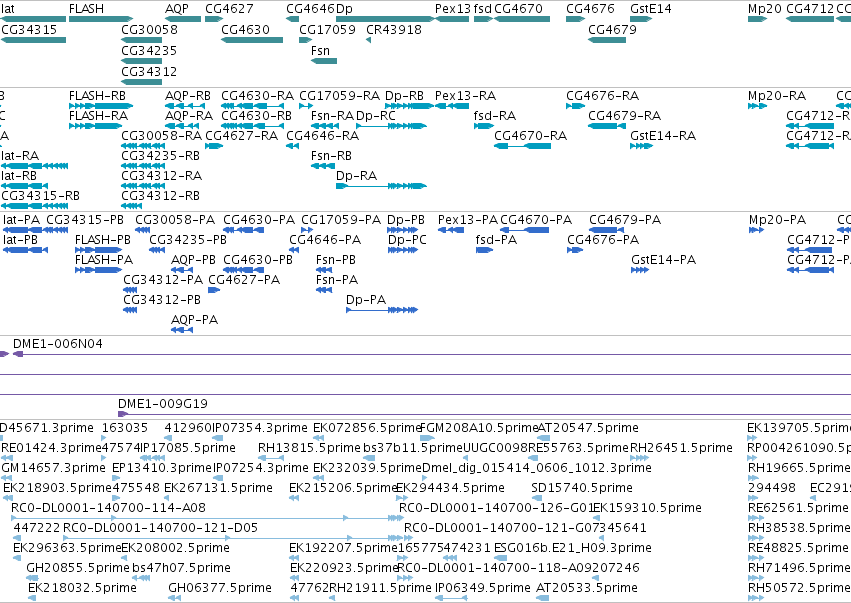The width and height of the screenshot is (851, 603).
Task: Select the GstE14-PA protein label
Action: click(x=663, y=260)
